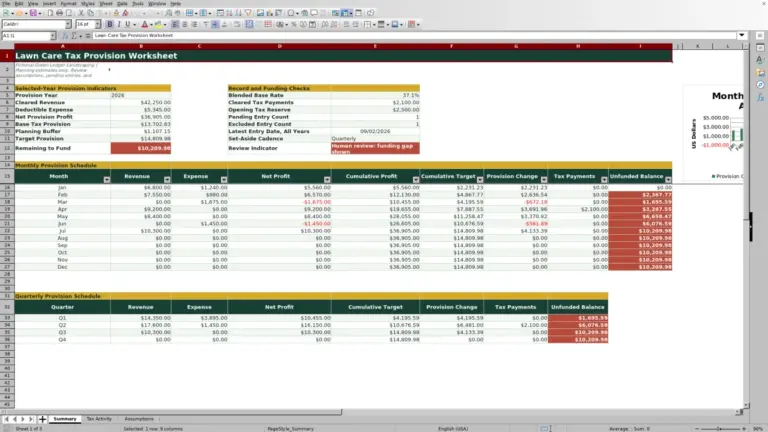The width and height of the screenshot is (768, 432).
Task: Click the Pivot Table icon
Action: pyautogui.click(x=279, y=13)
